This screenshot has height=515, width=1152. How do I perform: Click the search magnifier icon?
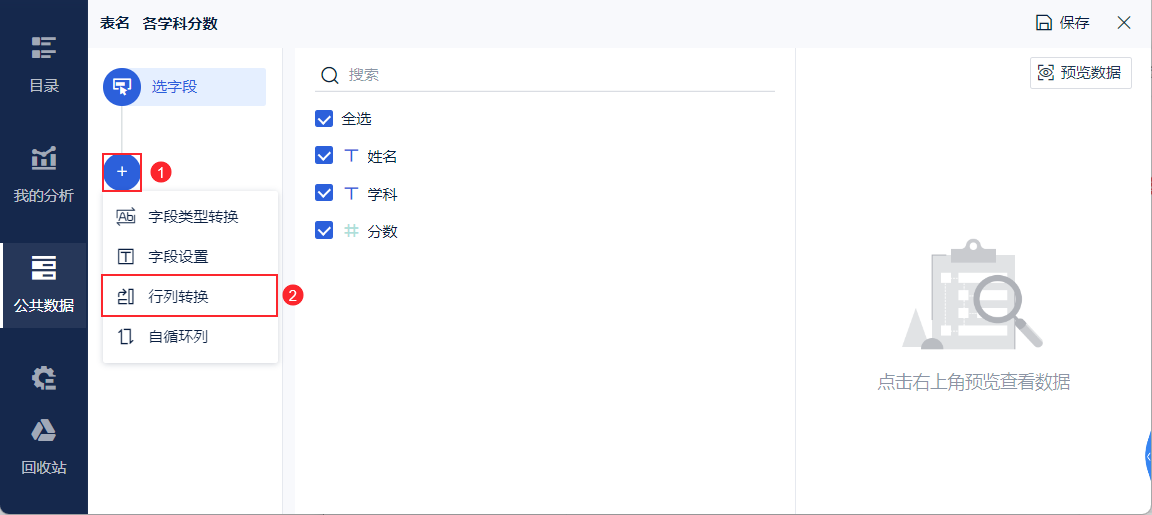328,75
